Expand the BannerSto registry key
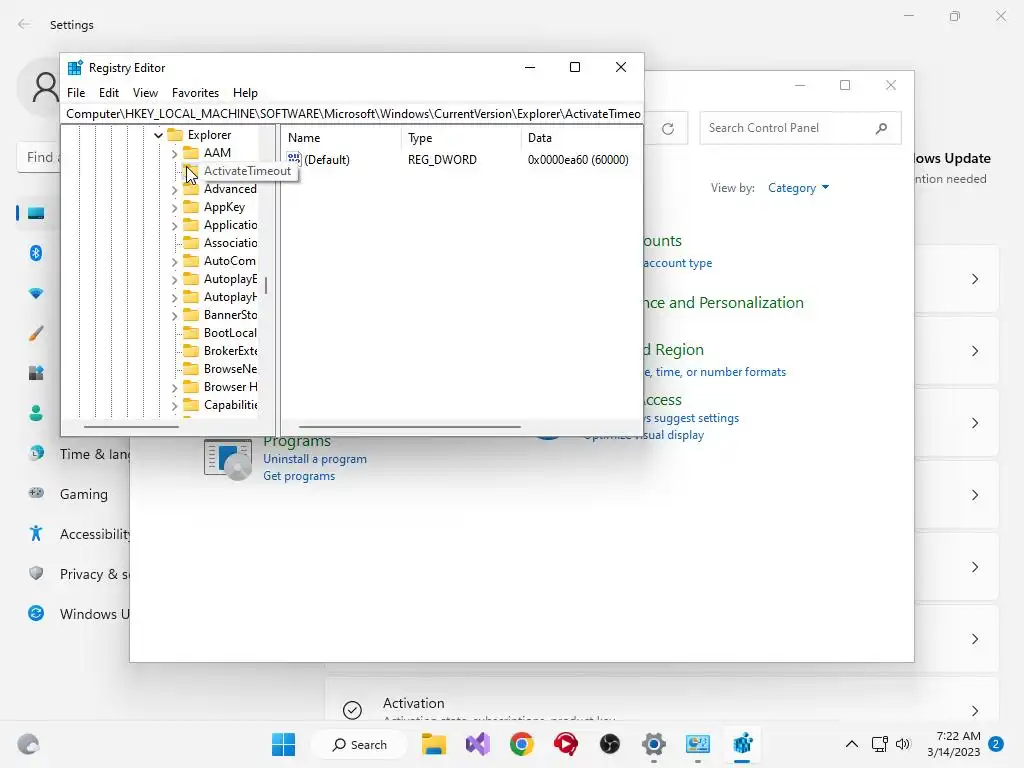This screenshot has width=1024, height=768. tap(174, 316)
